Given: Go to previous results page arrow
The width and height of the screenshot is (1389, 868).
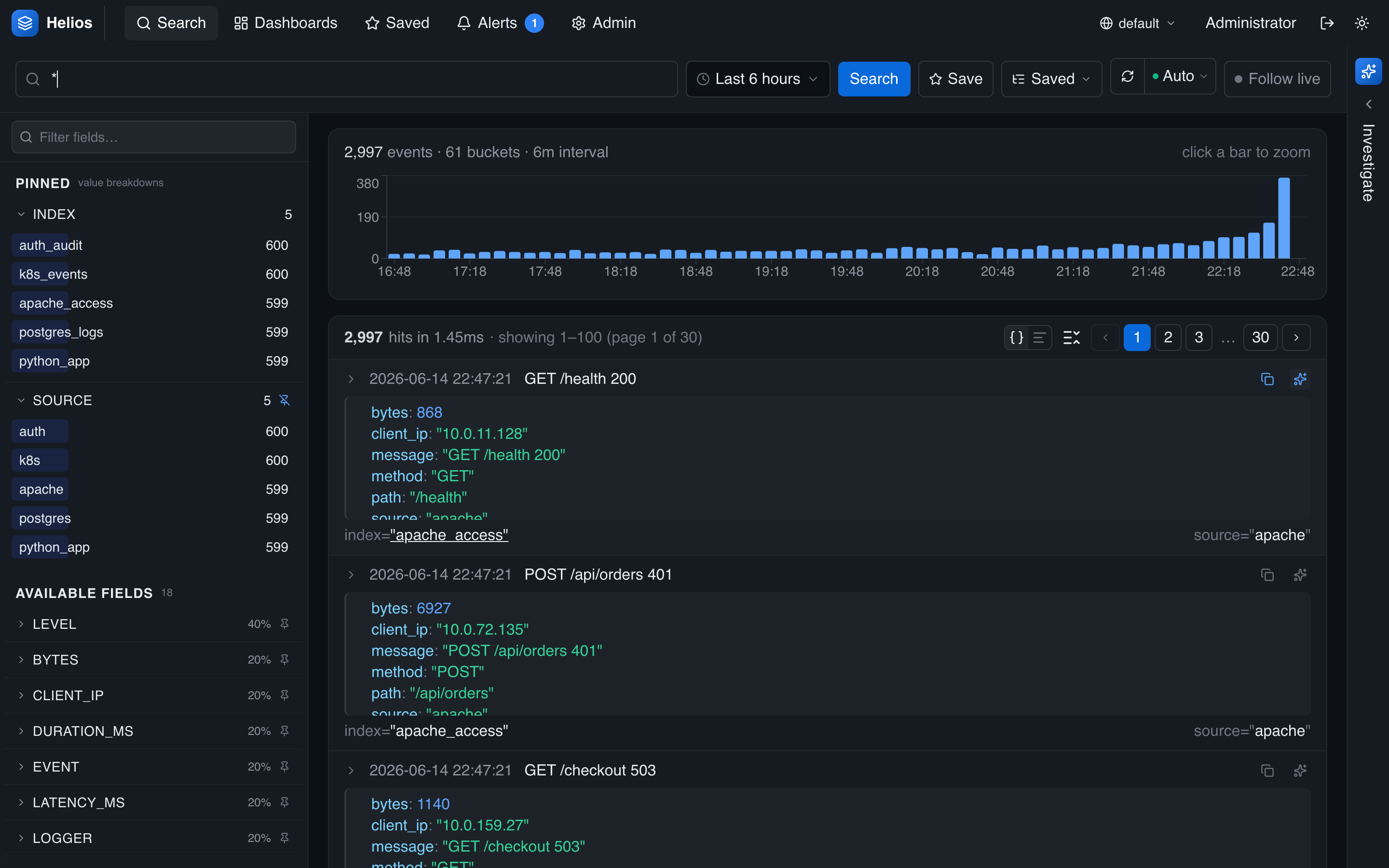Looking at the screenshot, I should click(x=1105, y=338).
